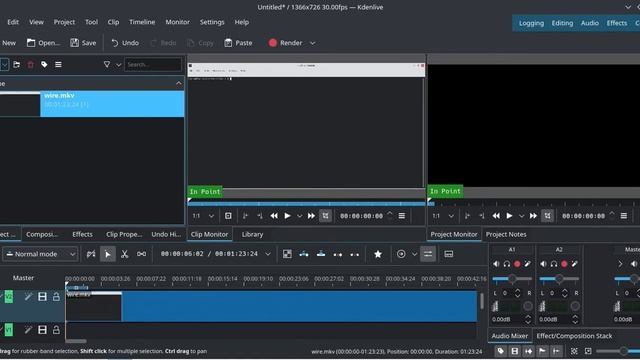Select the spacer tool in timeline toolbar
Image resolution: width=640 pixels, height=360 pixels.
(x=141, y=254)
